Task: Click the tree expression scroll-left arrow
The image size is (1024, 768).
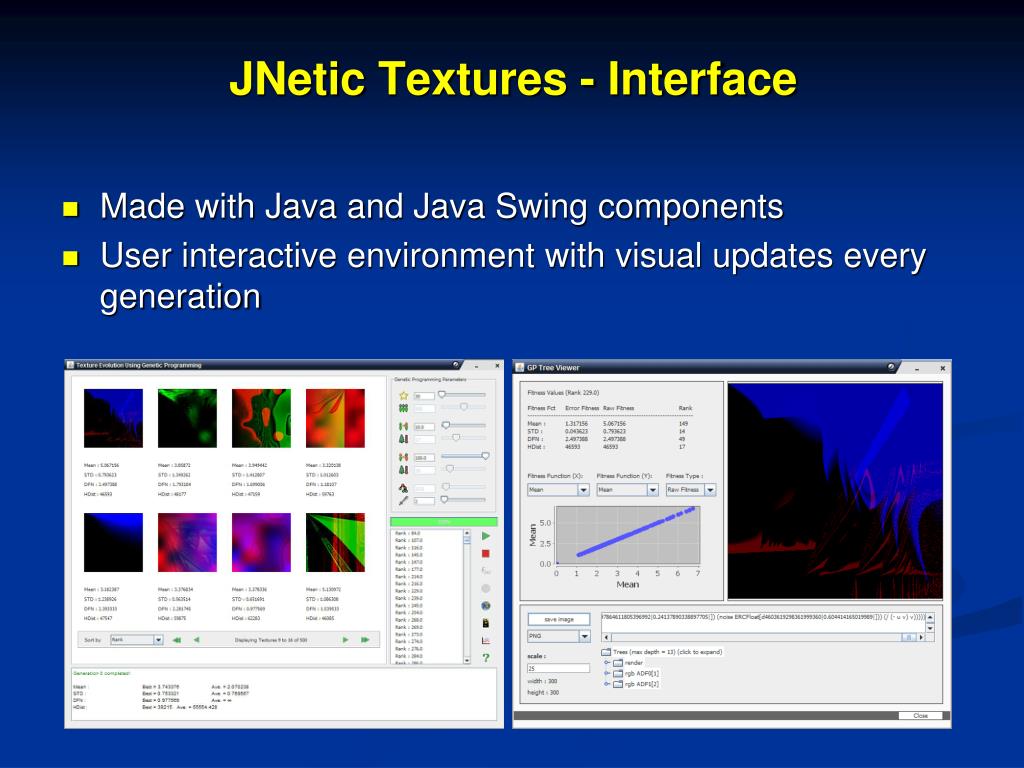Action: 605,637
